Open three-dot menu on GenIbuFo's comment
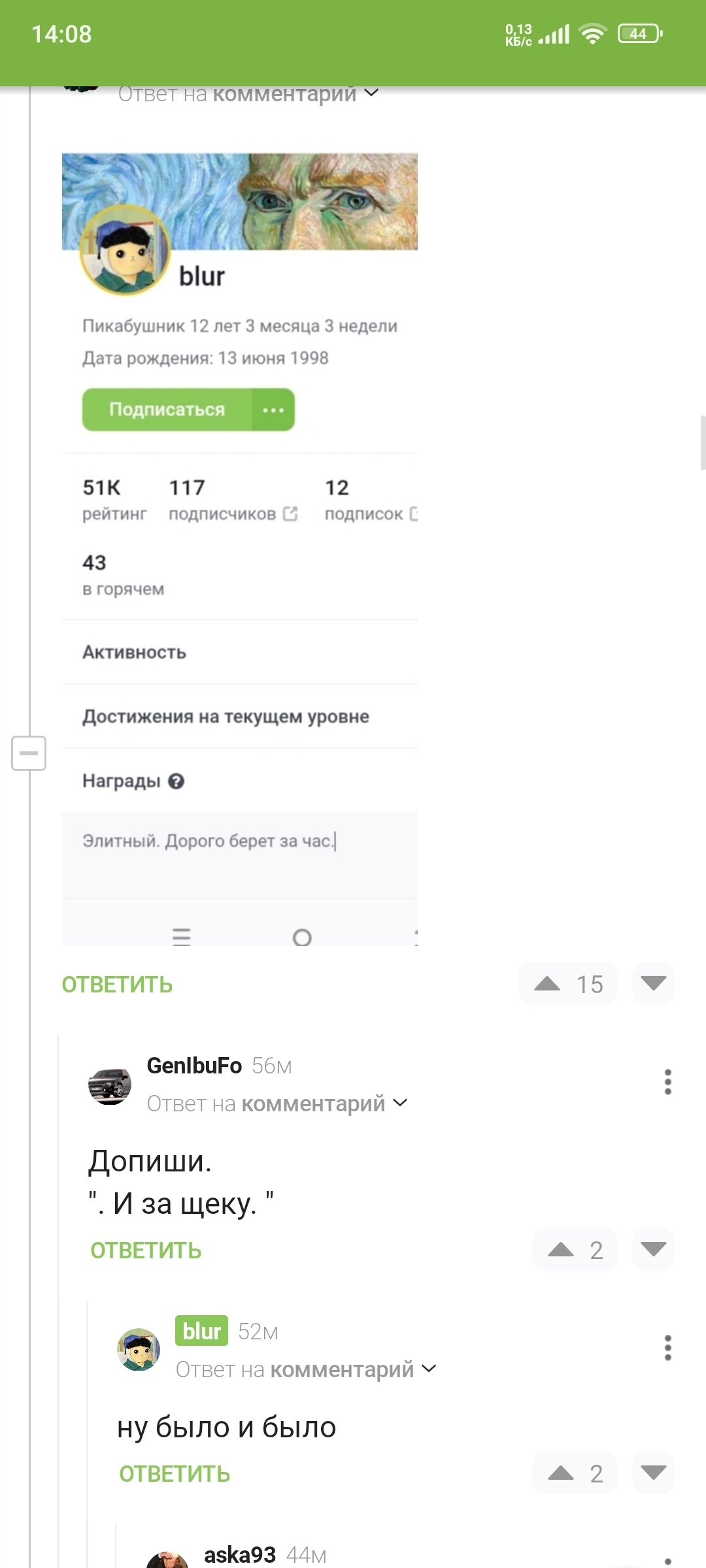 [667, 1082]
